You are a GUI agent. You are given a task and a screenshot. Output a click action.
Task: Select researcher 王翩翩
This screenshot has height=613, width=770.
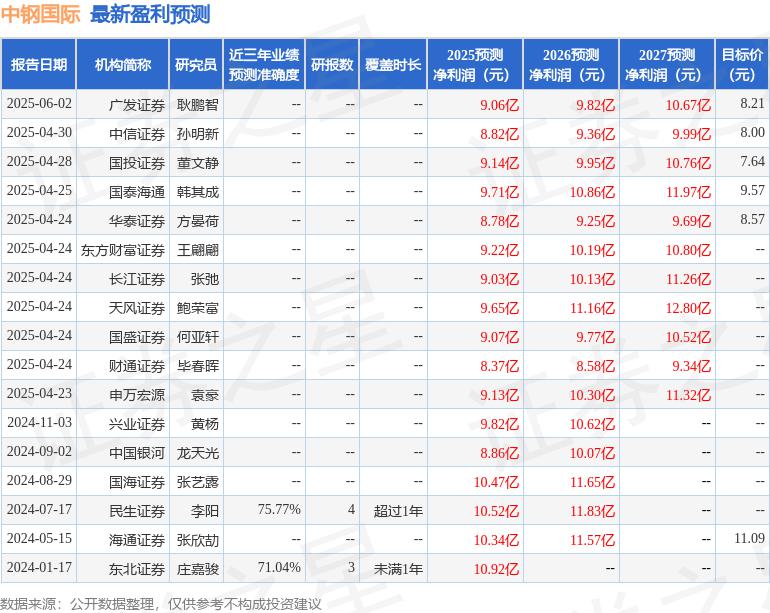click(197, 250)
